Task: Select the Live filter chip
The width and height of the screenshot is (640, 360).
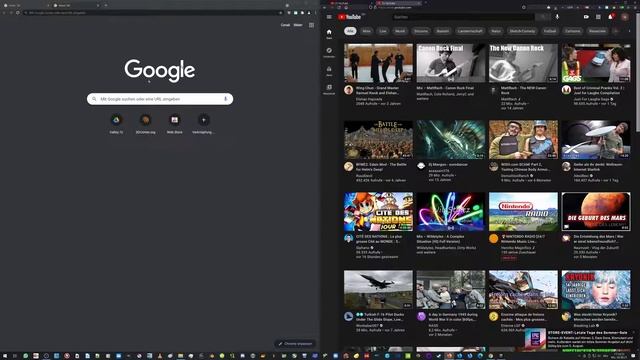Action: click(x=382, y=31)
